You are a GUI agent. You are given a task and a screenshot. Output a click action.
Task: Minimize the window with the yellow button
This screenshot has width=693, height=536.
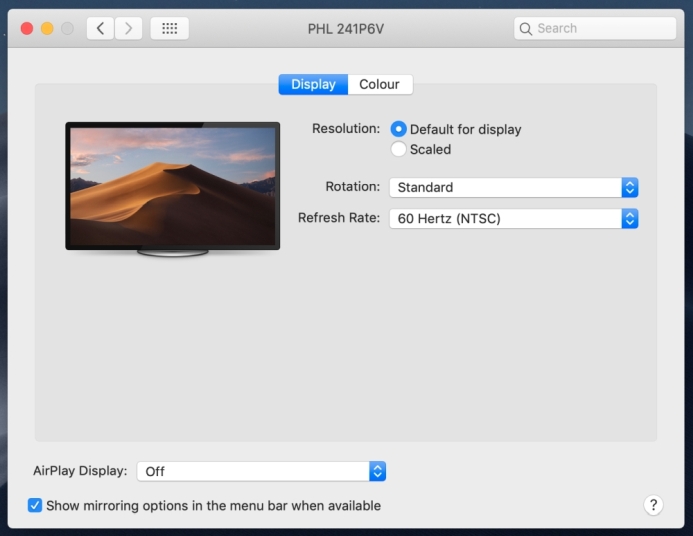47,29
